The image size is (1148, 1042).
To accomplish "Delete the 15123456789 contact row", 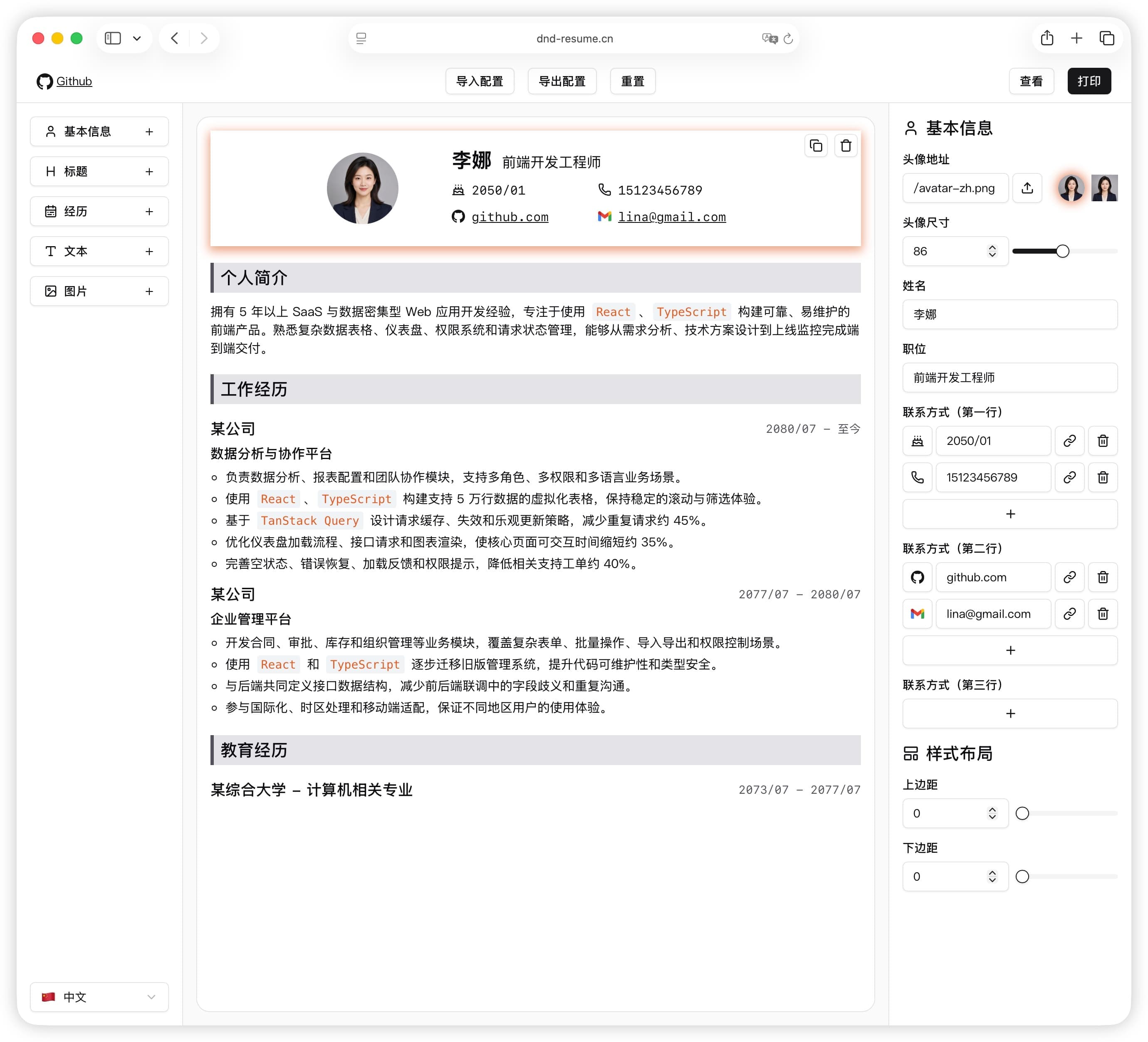I will tap(1103, 477).
